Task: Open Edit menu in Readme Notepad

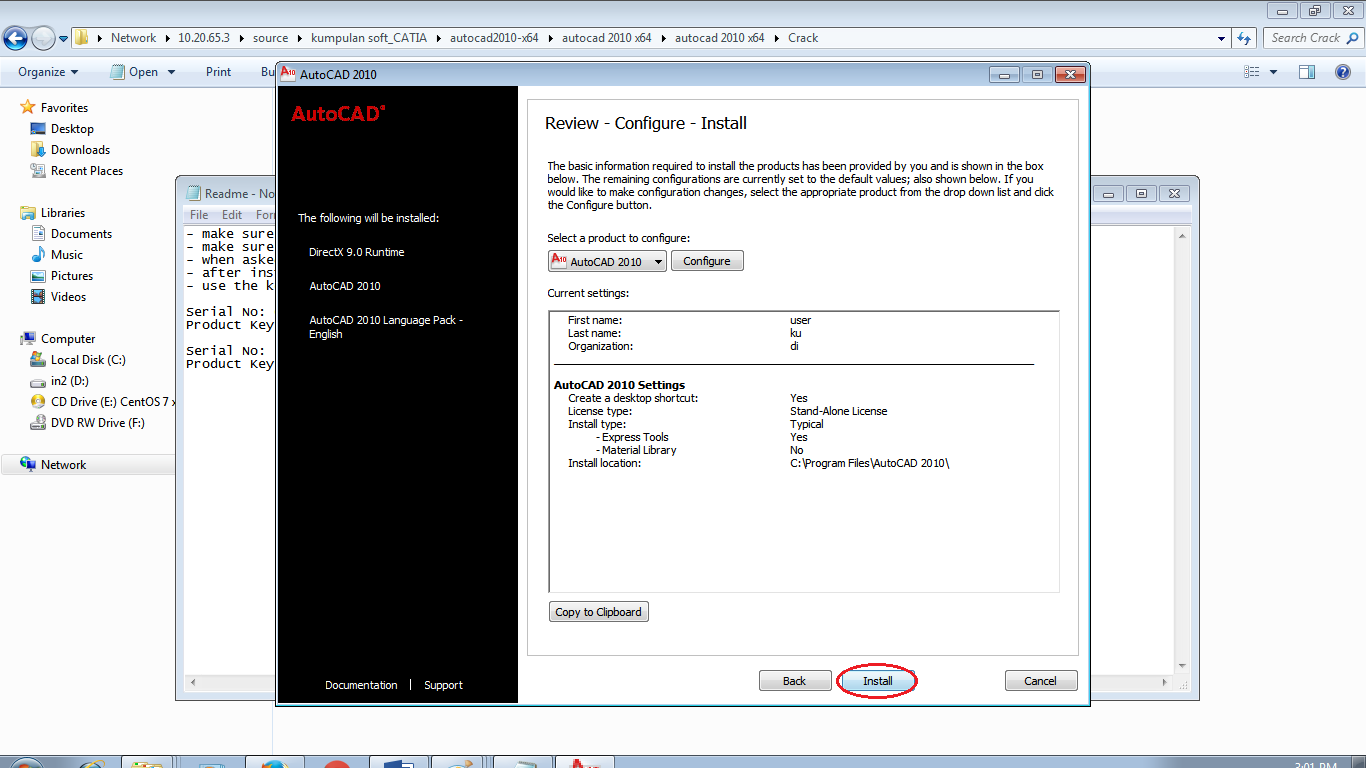Action: click(x=232, y=215)
